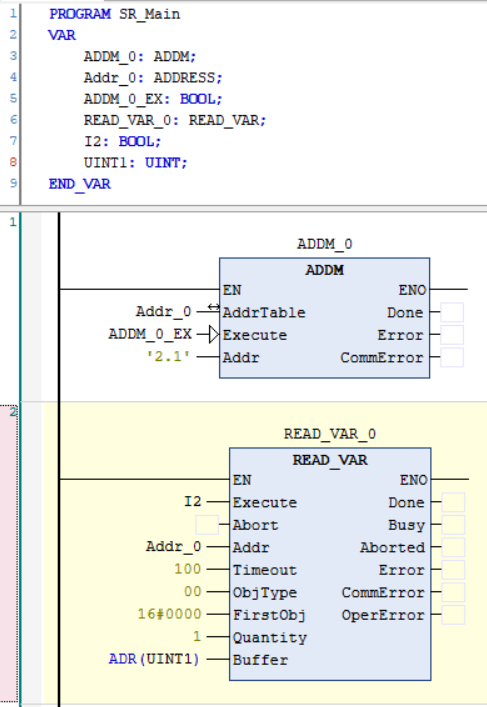Click the ADDM_0: ADDM; declaration
Image resolution: width=487 pixels, height=707 pixels.
(x=140, y=56)
